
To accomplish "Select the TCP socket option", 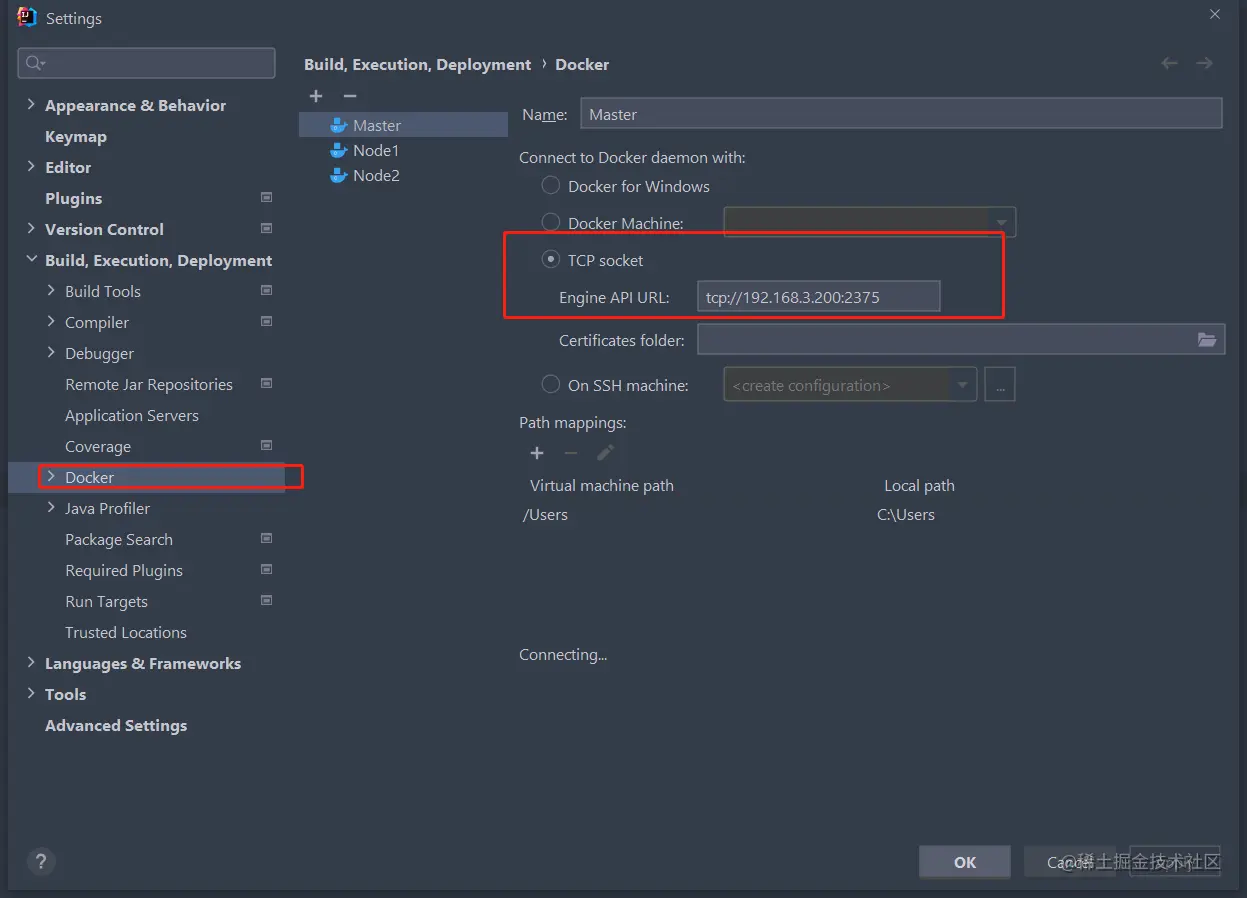I will tap(550, 259).
